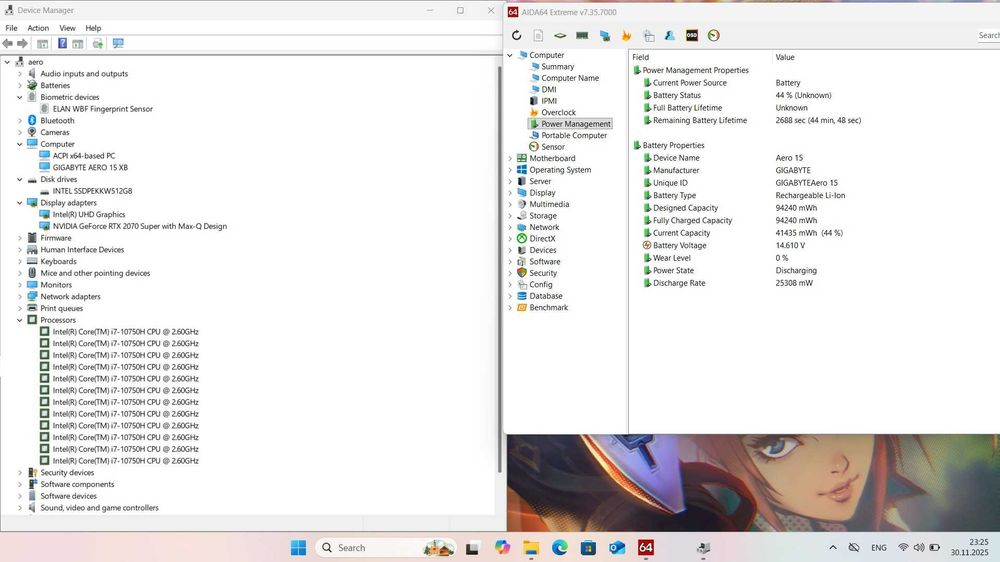Expand the Motherboard category in AIDA64

510,158
